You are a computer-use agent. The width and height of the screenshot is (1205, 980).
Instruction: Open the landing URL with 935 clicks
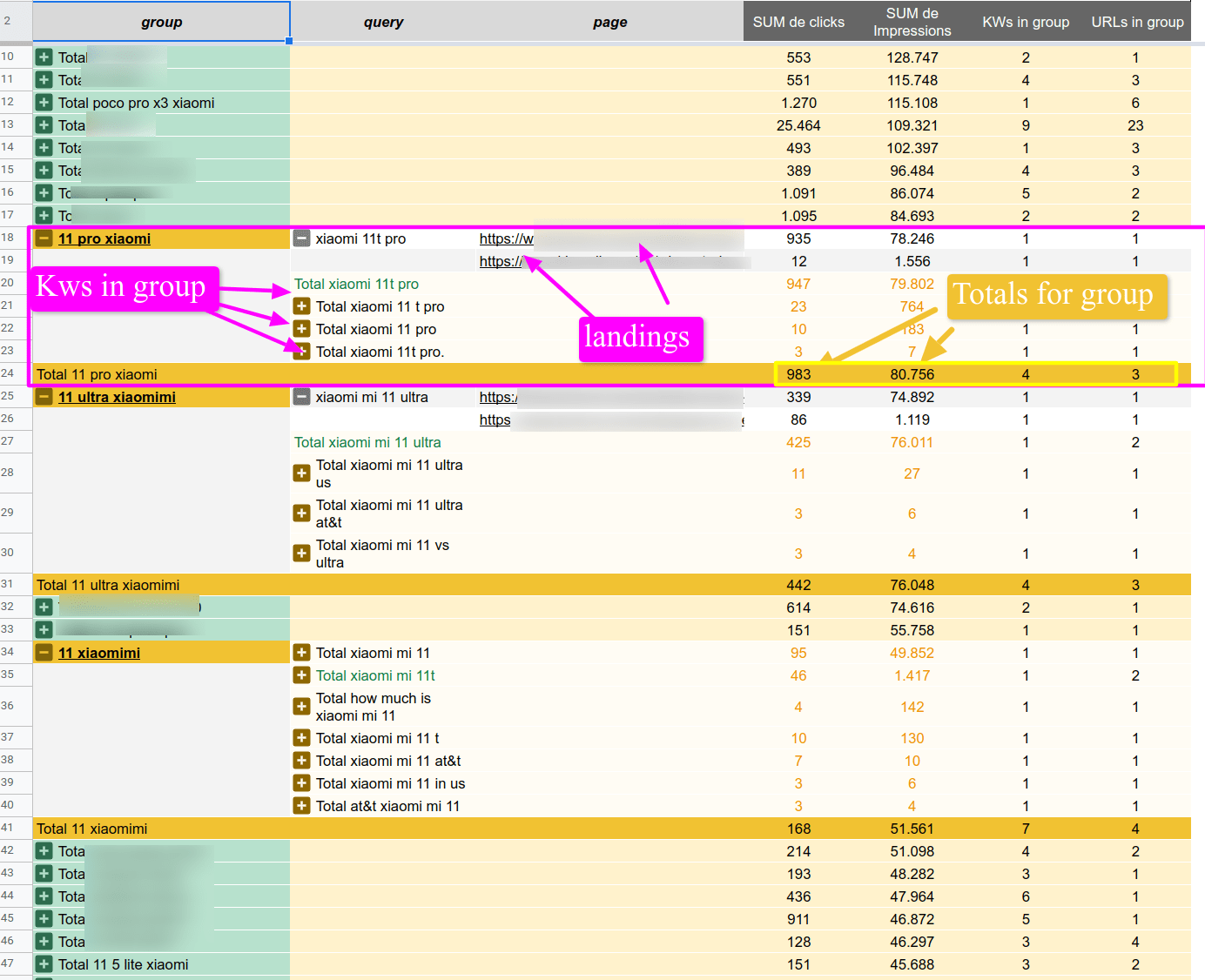(507, 238)
